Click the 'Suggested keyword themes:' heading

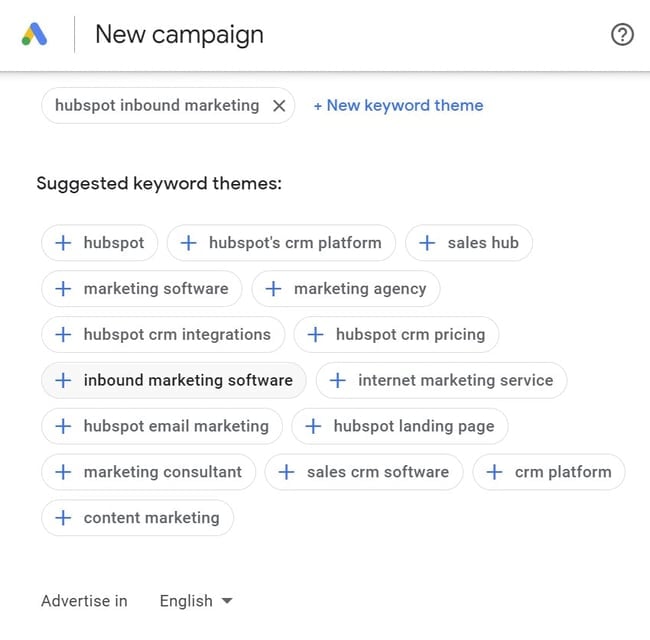[x=159, y=184]
